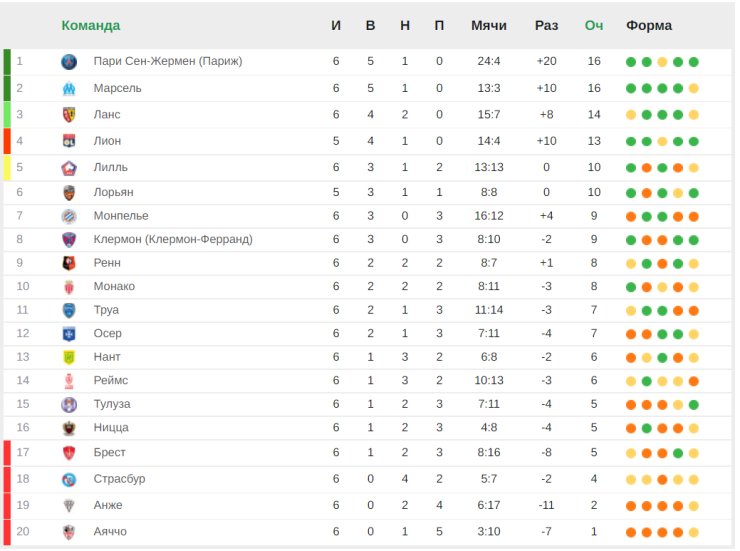740x551 pixels.
Task: Open the Аяччо team link
Action: click(x=110, y=532)
